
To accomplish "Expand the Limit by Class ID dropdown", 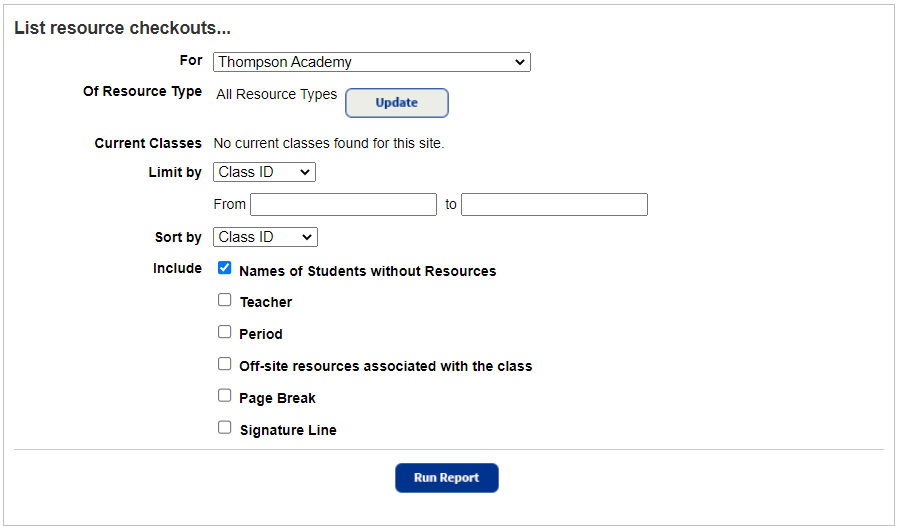I will tap(264, 172).
